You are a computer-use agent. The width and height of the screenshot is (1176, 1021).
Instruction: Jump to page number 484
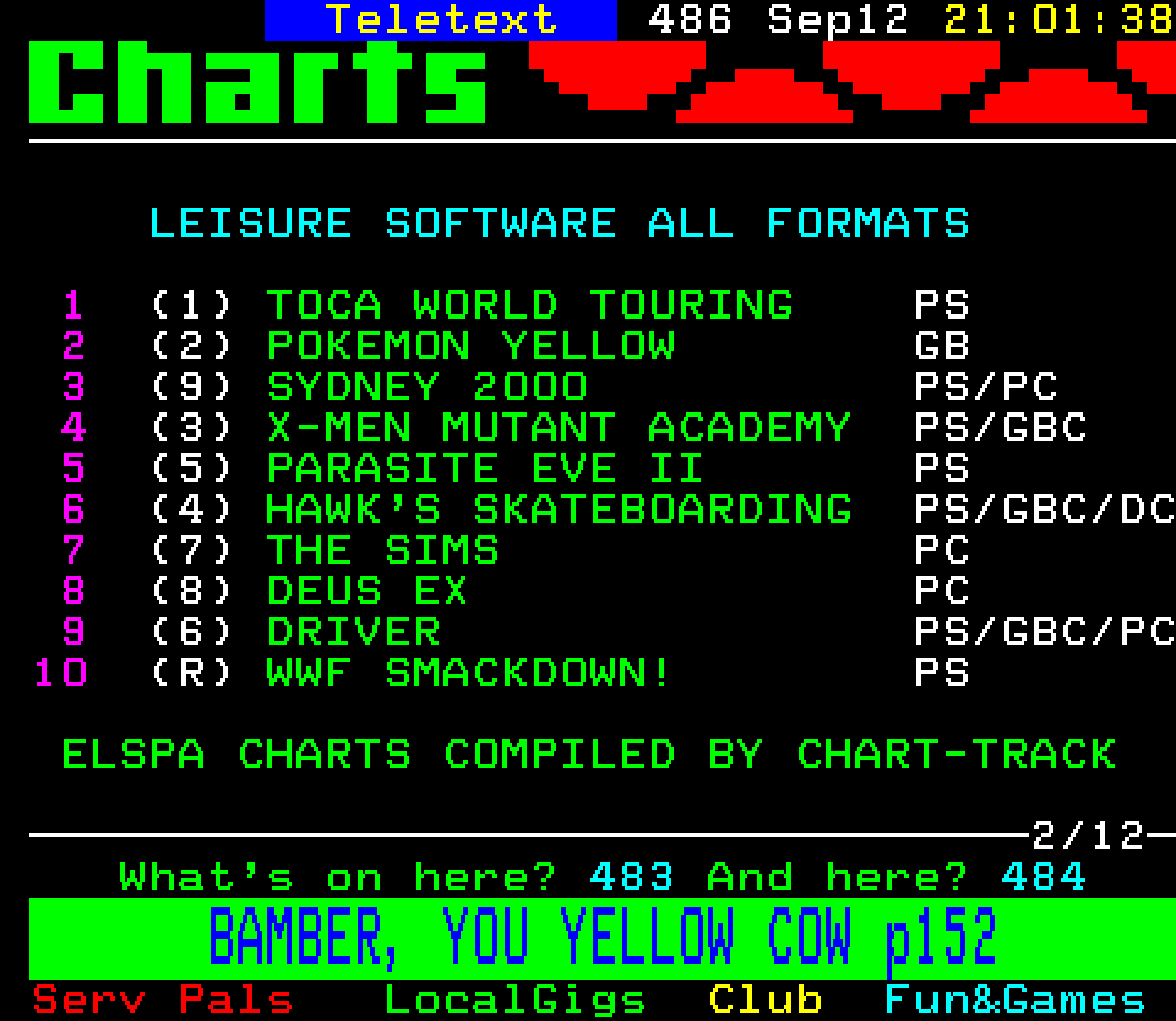point(1044,877)
